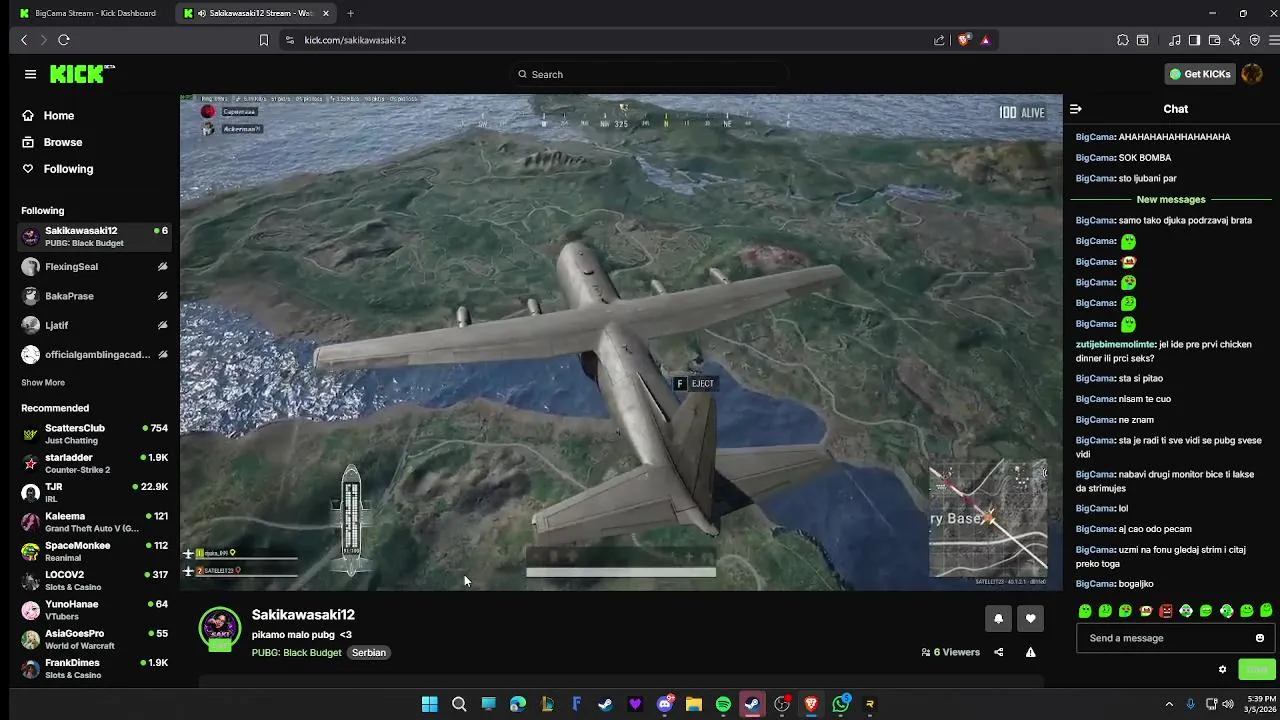Image resolution: width=1280 pixels, height=720 pixels.
Task: Open browser main menu button
Action: point(1274,40)
